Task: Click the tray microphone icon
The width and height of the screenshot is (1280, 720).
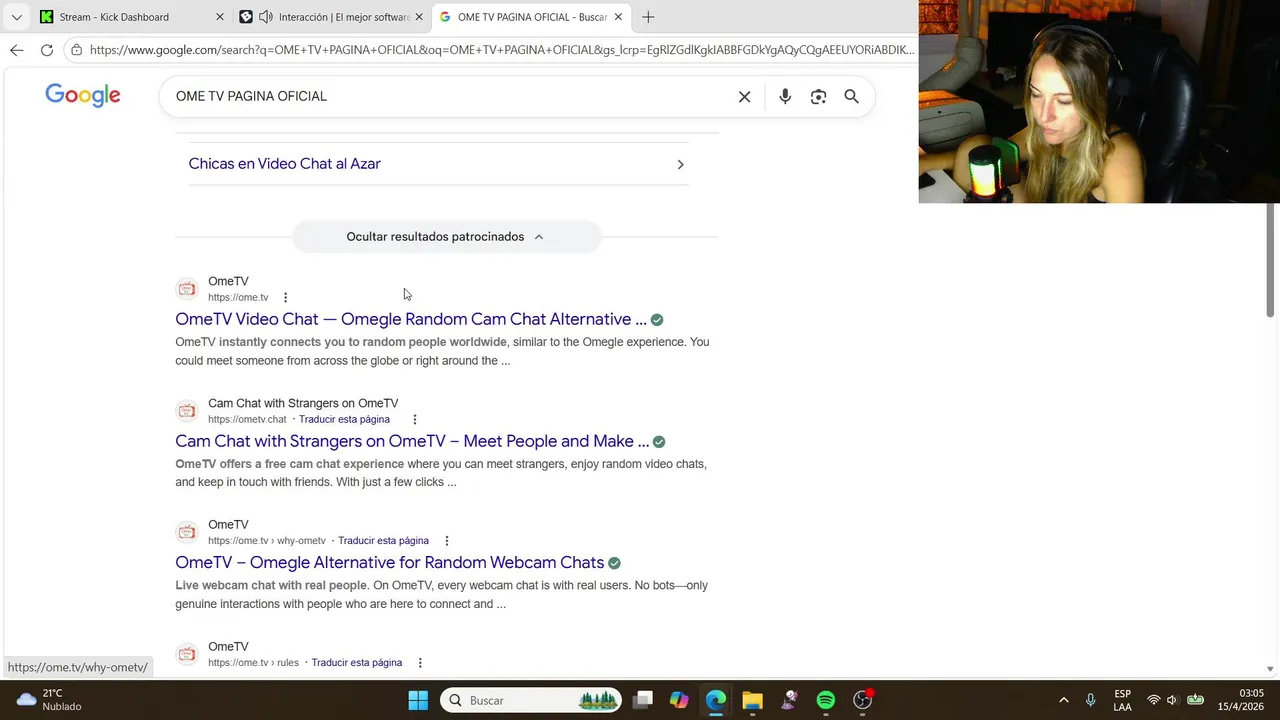Action: point(1090,700)
